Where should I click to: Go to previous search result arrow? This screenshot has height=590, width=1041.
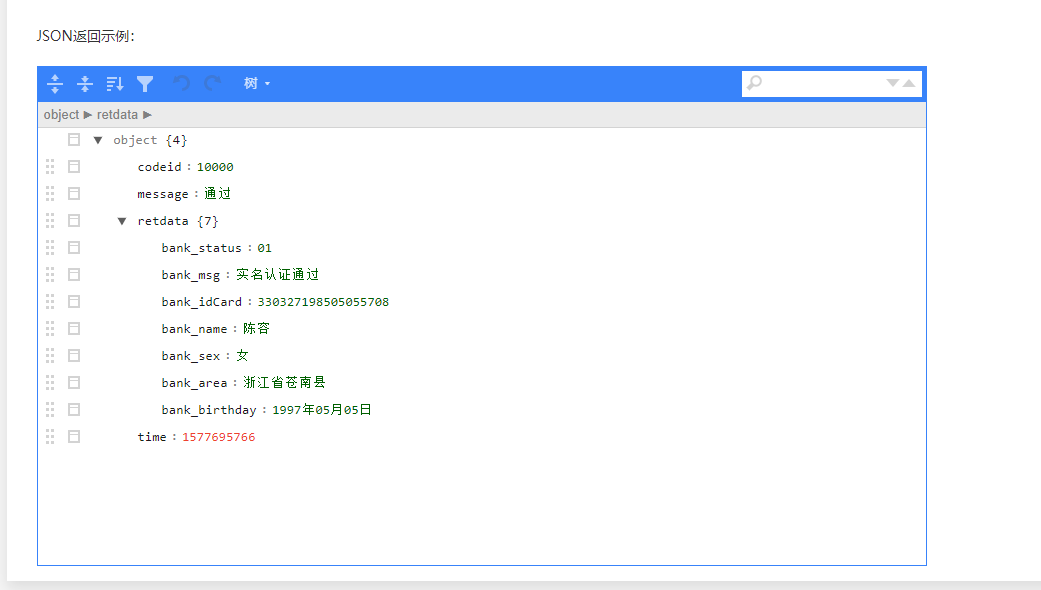tap(909, 83)
